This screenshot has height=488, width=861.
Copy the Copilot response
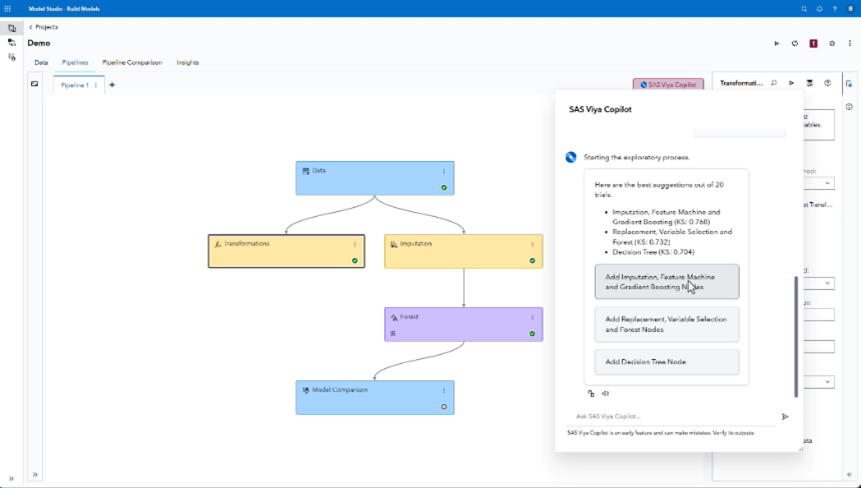[x=591, y=393]
